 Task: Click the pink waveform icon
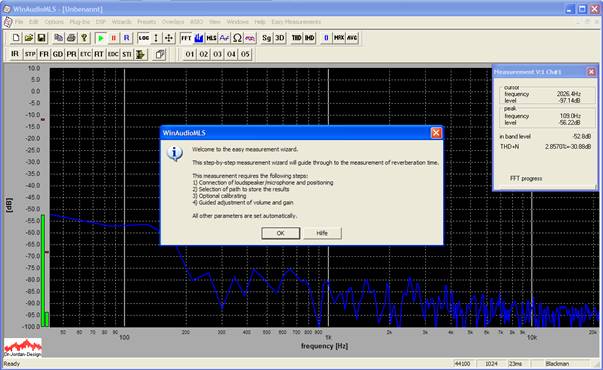point(250,38)
